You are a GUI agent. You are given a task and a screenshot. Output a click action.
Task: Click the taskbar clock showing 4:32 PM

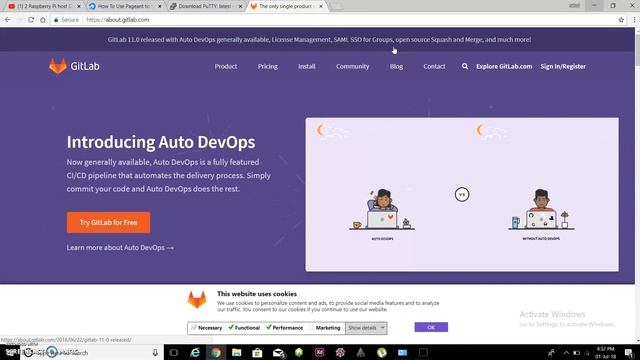point(605,353)
